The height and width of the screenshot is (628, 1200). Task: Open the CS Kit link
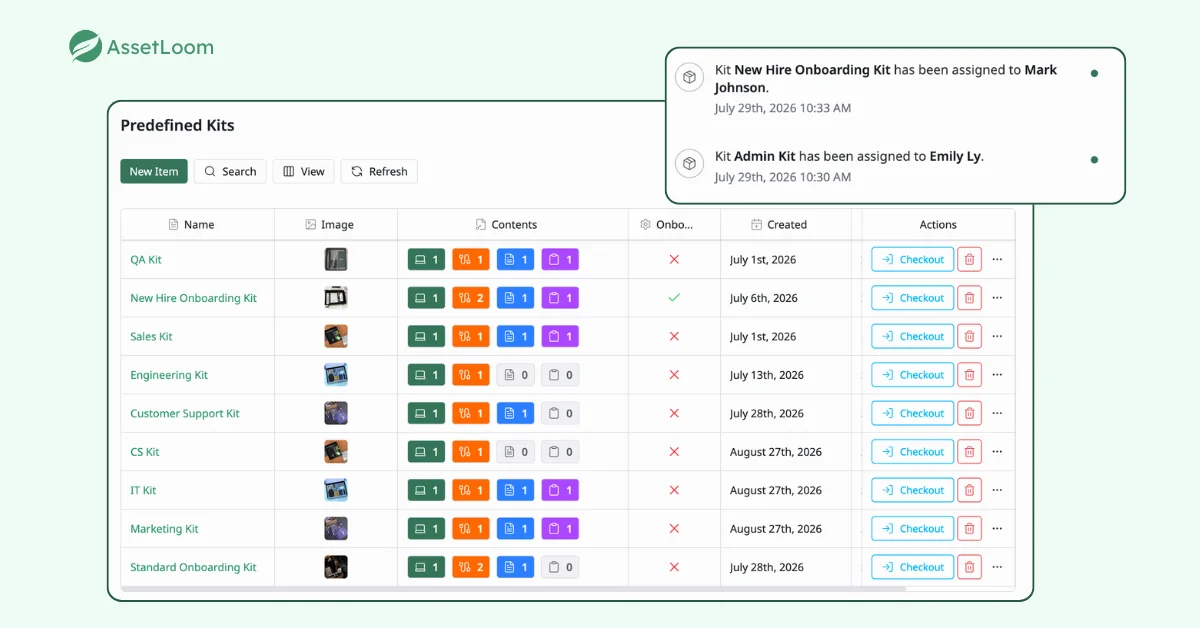[145, 452]
